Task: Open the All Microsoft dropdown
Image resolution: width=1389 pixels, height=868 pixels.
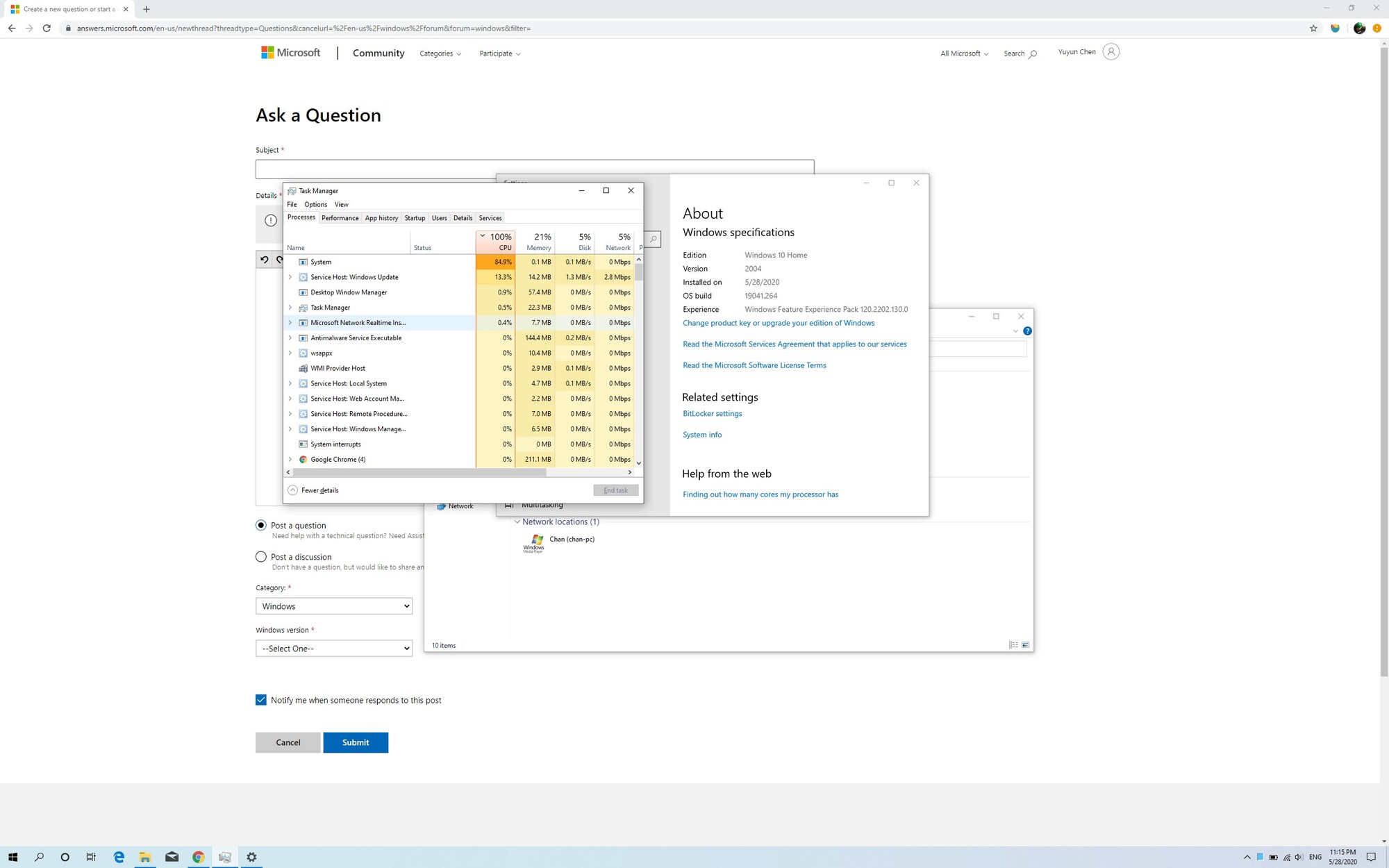Action: point(964,53)
